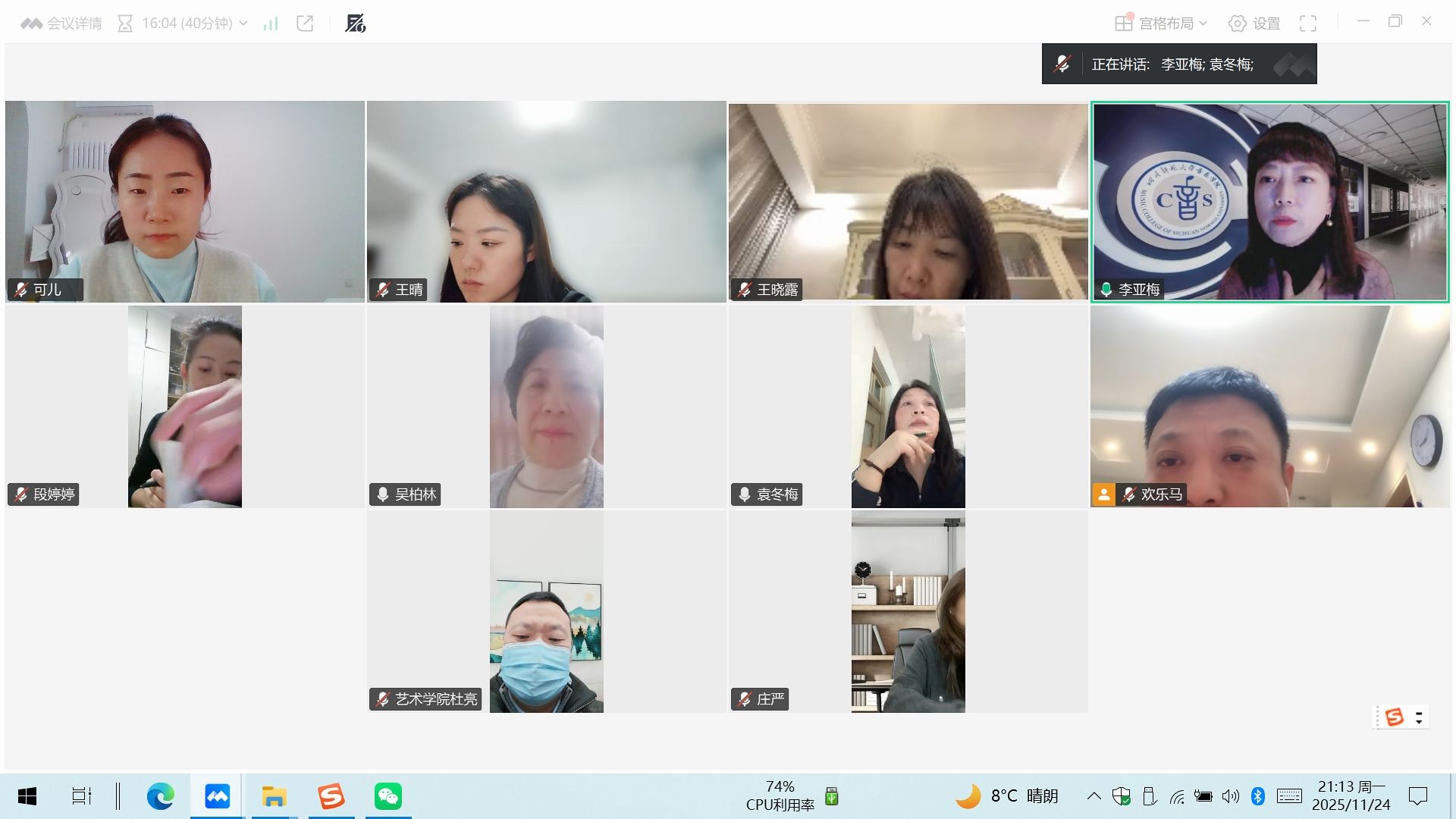The width and height of the screenshot is (1456, 819).
Task: Select 王晓露's video thumbnail
Action: click(x=908, y=201)
